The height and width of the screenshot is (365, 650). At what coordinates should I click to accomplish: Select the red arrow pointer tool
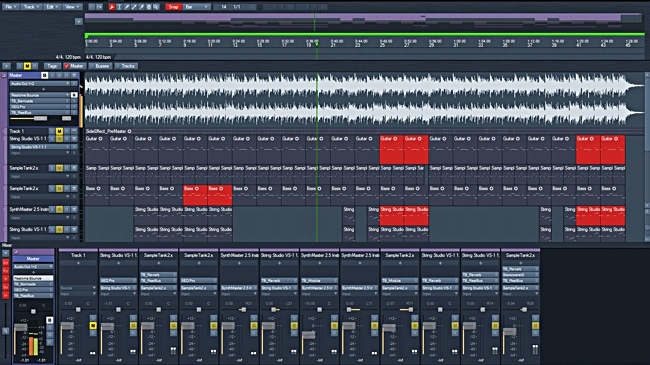point(112,7)
